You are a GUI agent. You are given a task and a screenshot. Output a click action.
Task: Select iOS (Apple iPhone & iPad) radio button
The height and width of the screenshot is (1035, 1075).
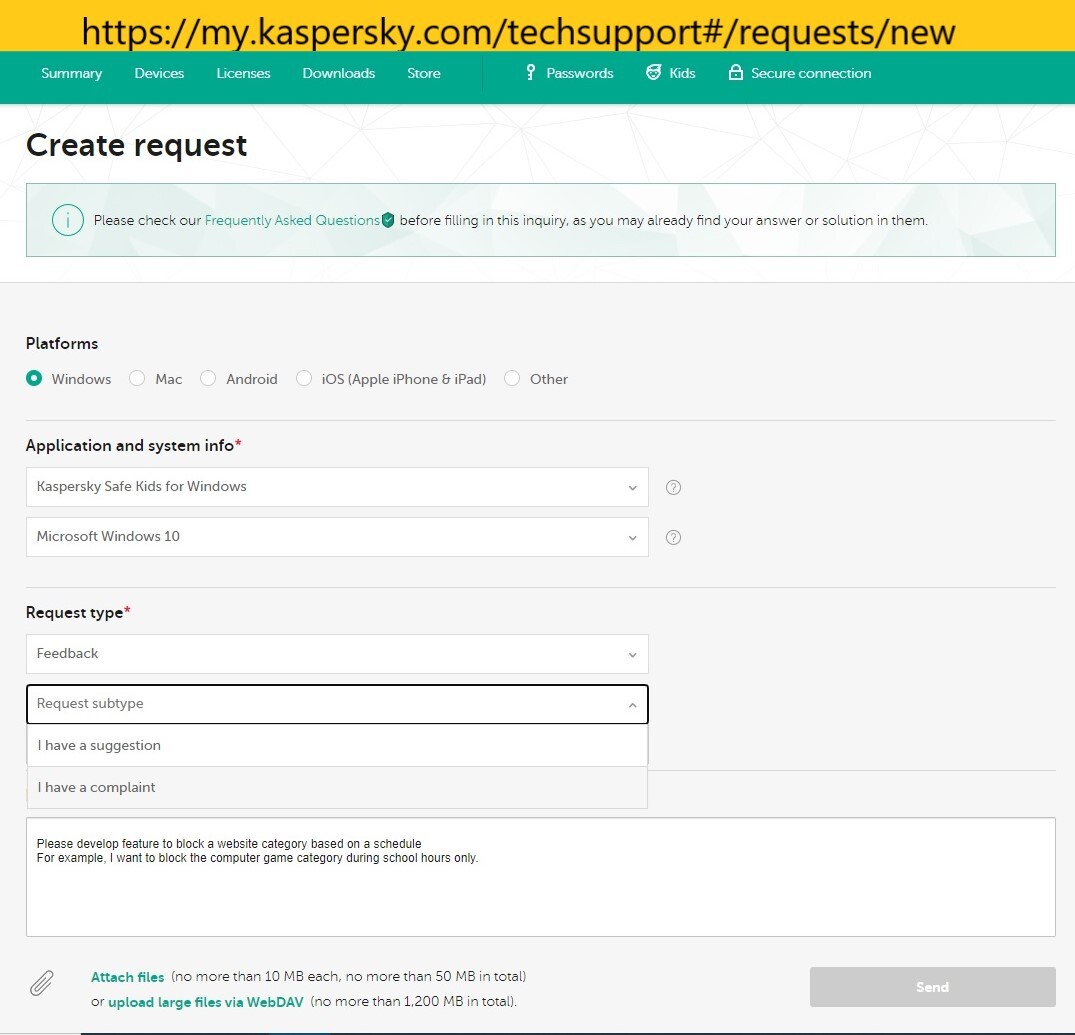(304, 378)
